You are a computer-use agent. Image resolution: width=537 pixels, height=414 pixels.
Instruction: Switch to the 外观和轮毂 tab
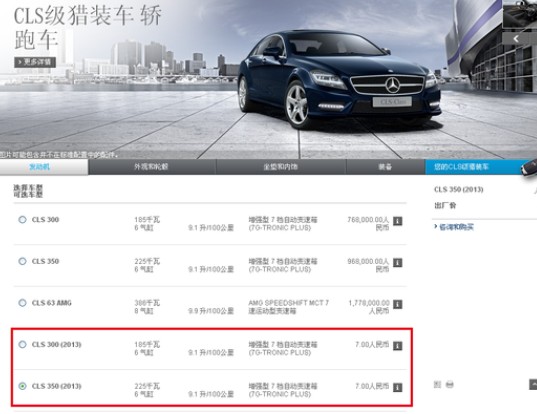tap(152, 167)
